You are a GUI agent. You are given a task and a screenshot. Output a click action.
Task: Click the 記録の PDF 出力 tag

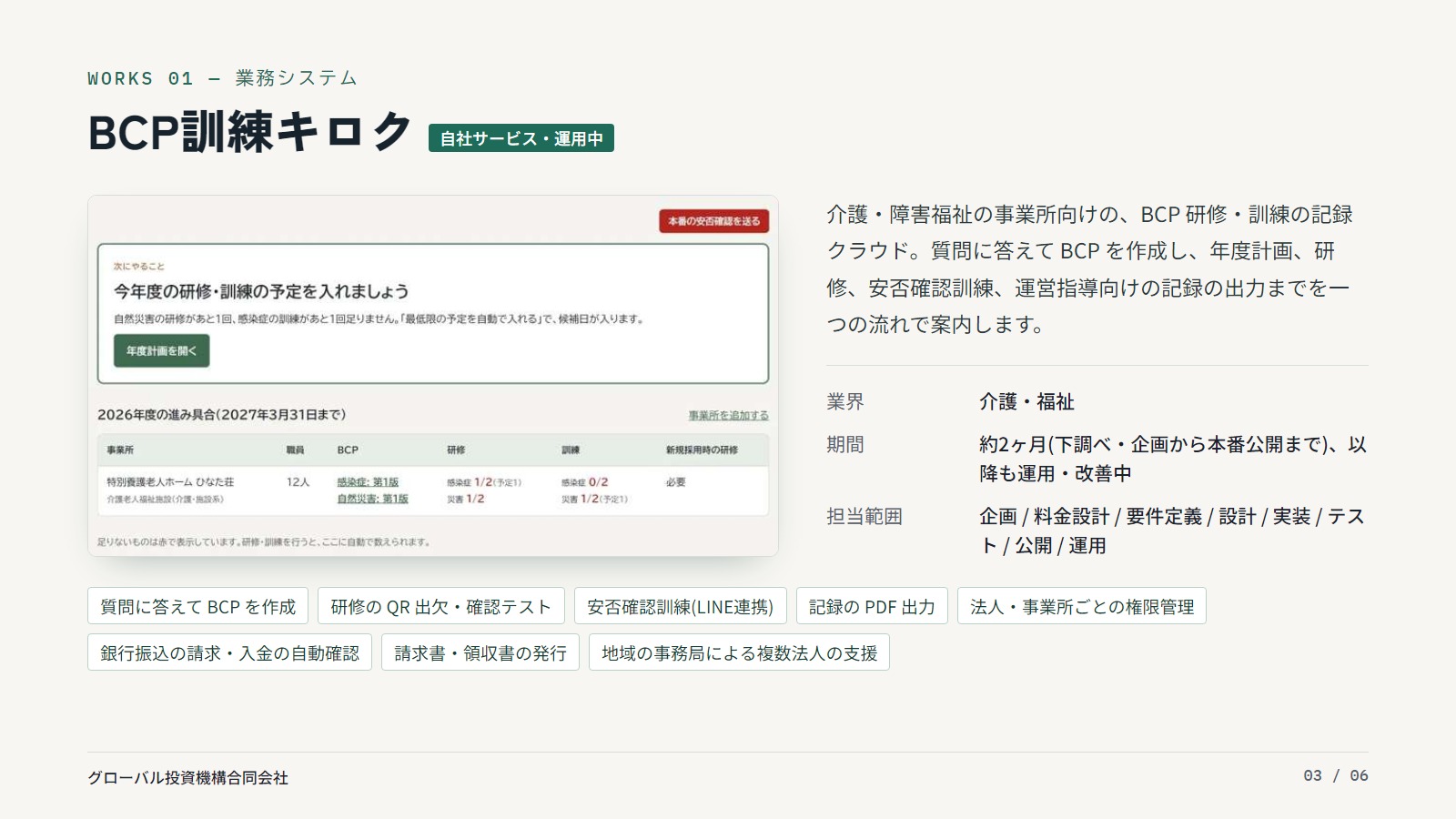(x=872, y=606)
